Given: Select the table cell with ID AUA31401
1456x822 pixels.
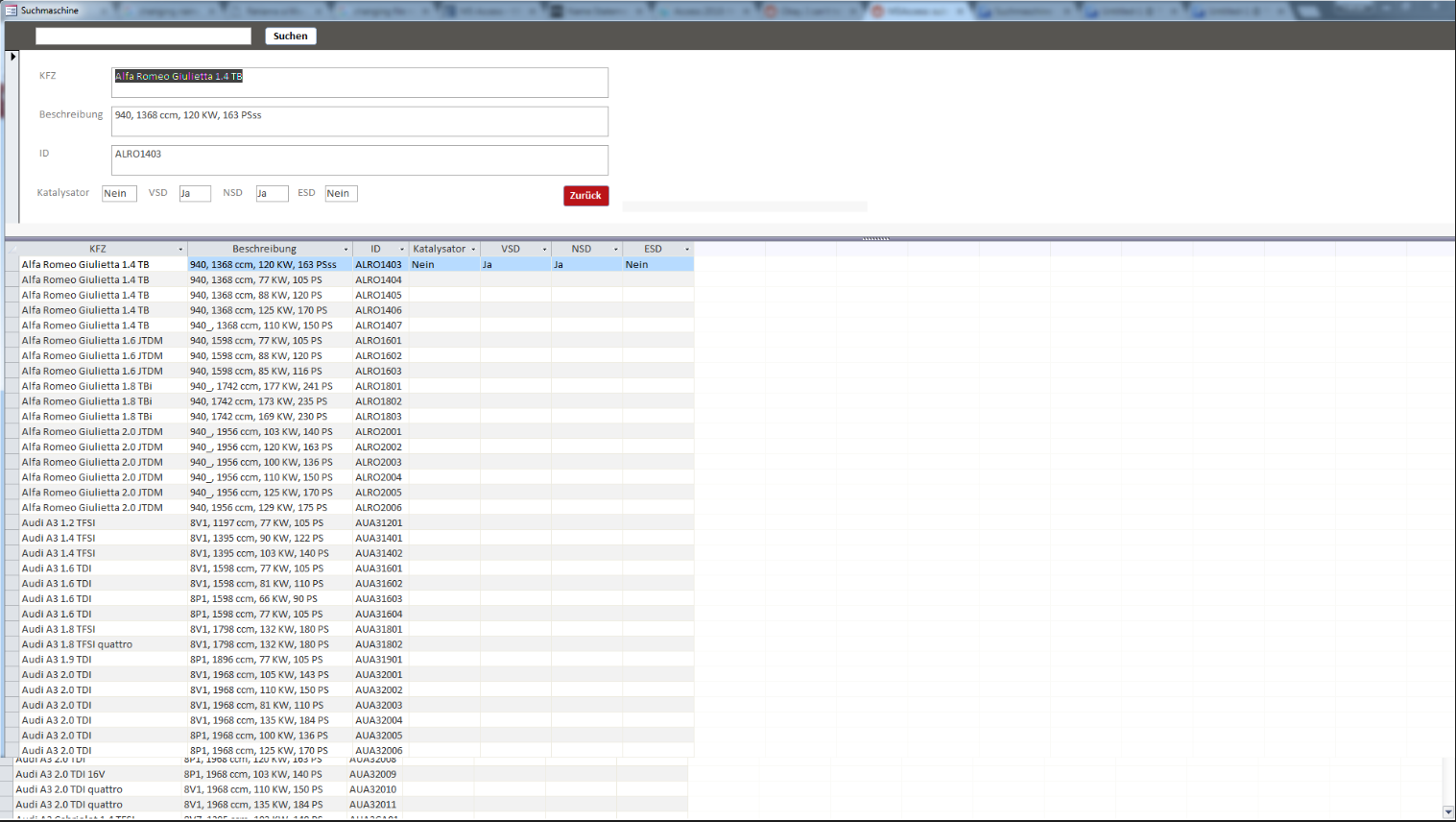Looking at the screenshot, I should click(x=381, y=539).
